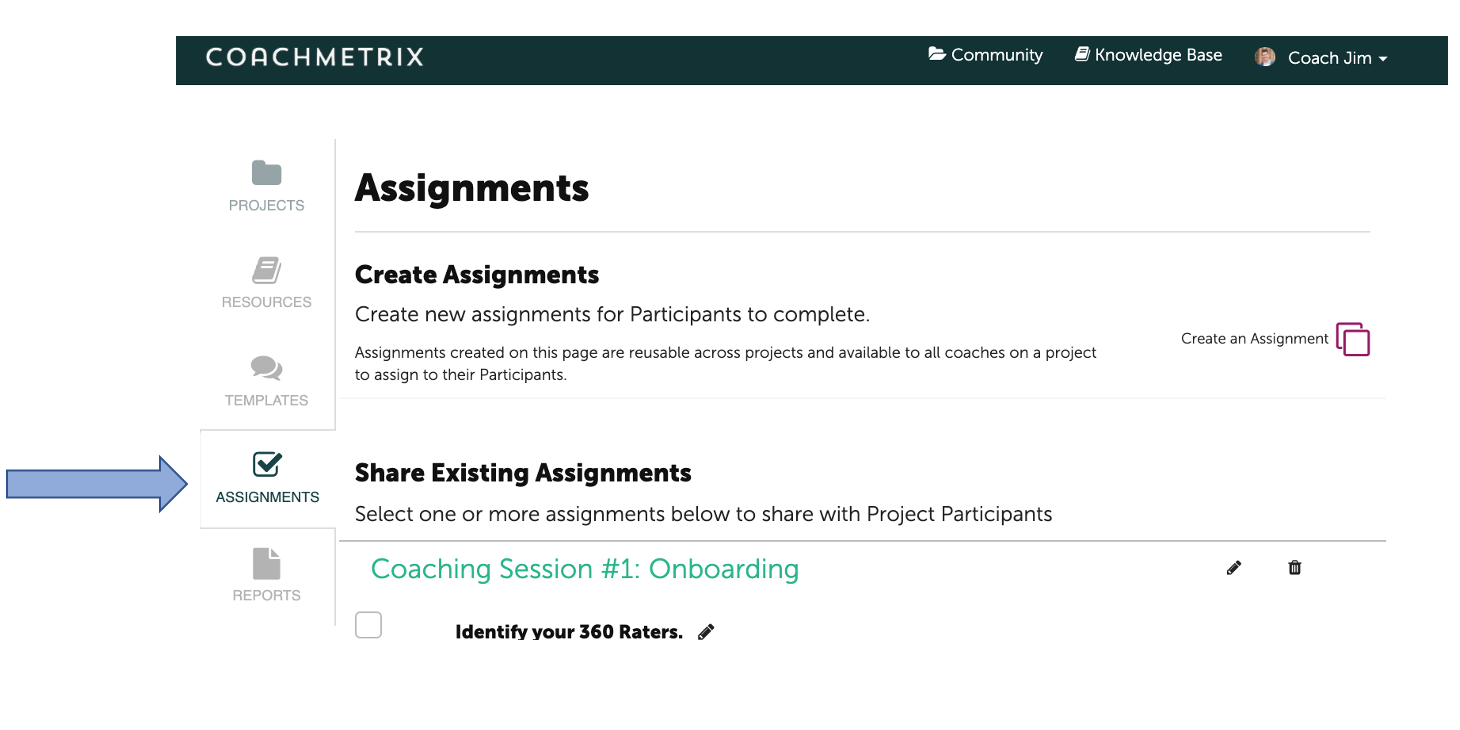Click the Create an Assignment copy icon

point(1353,339)
